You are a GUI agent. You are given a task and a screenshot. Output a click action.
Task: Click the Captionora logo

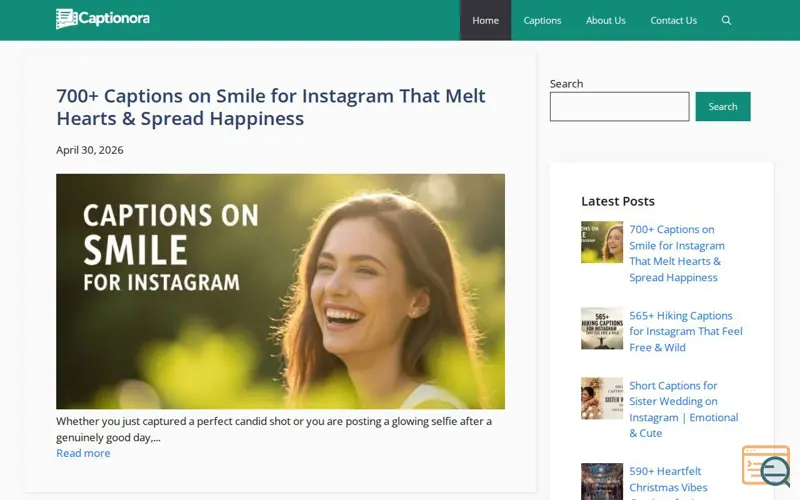click(x=103, y=19)
